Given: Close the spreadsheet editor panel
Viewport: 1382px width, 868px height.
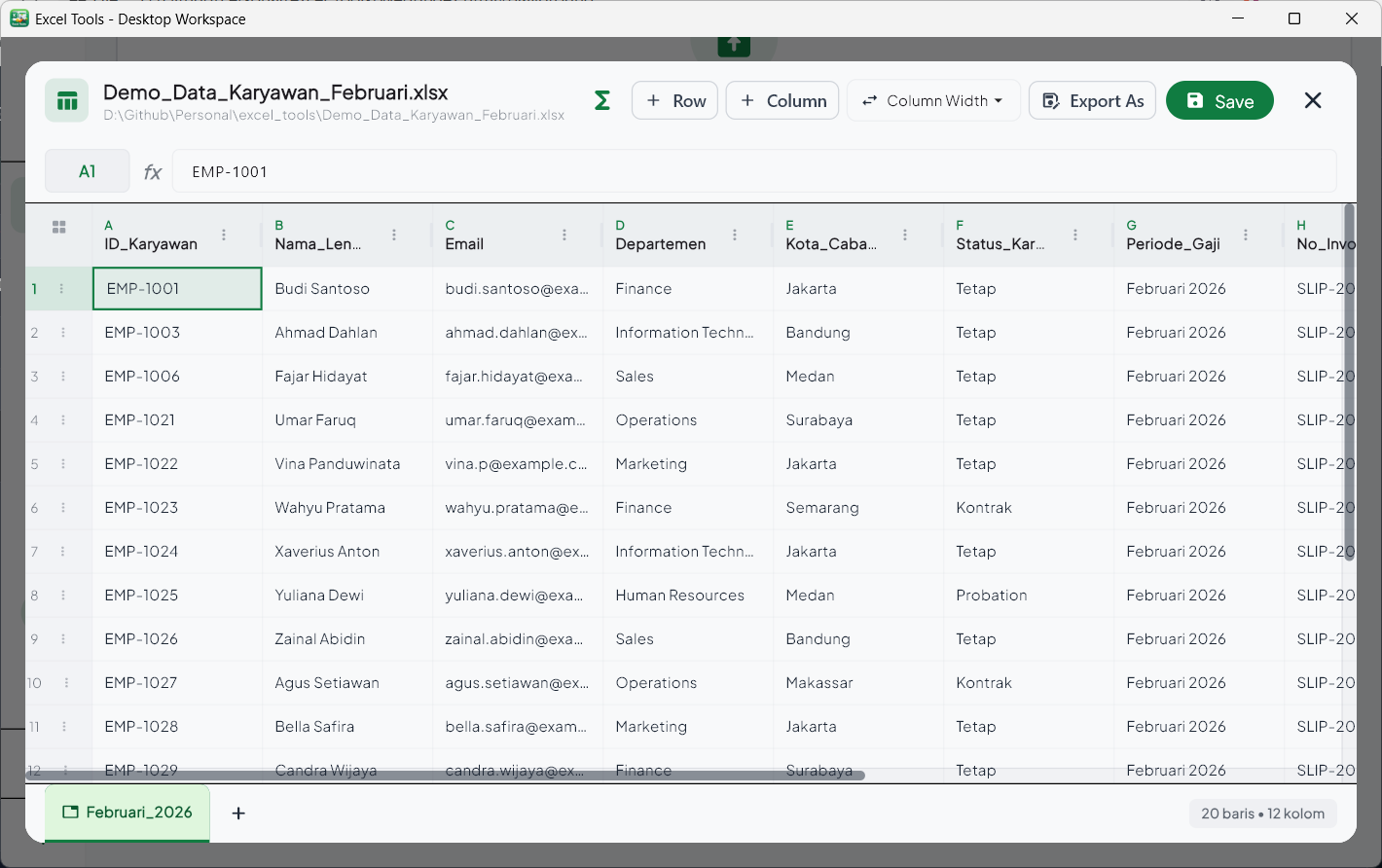Looking at the screenshot, I should pyautogui.click(x=1313, y=100).
